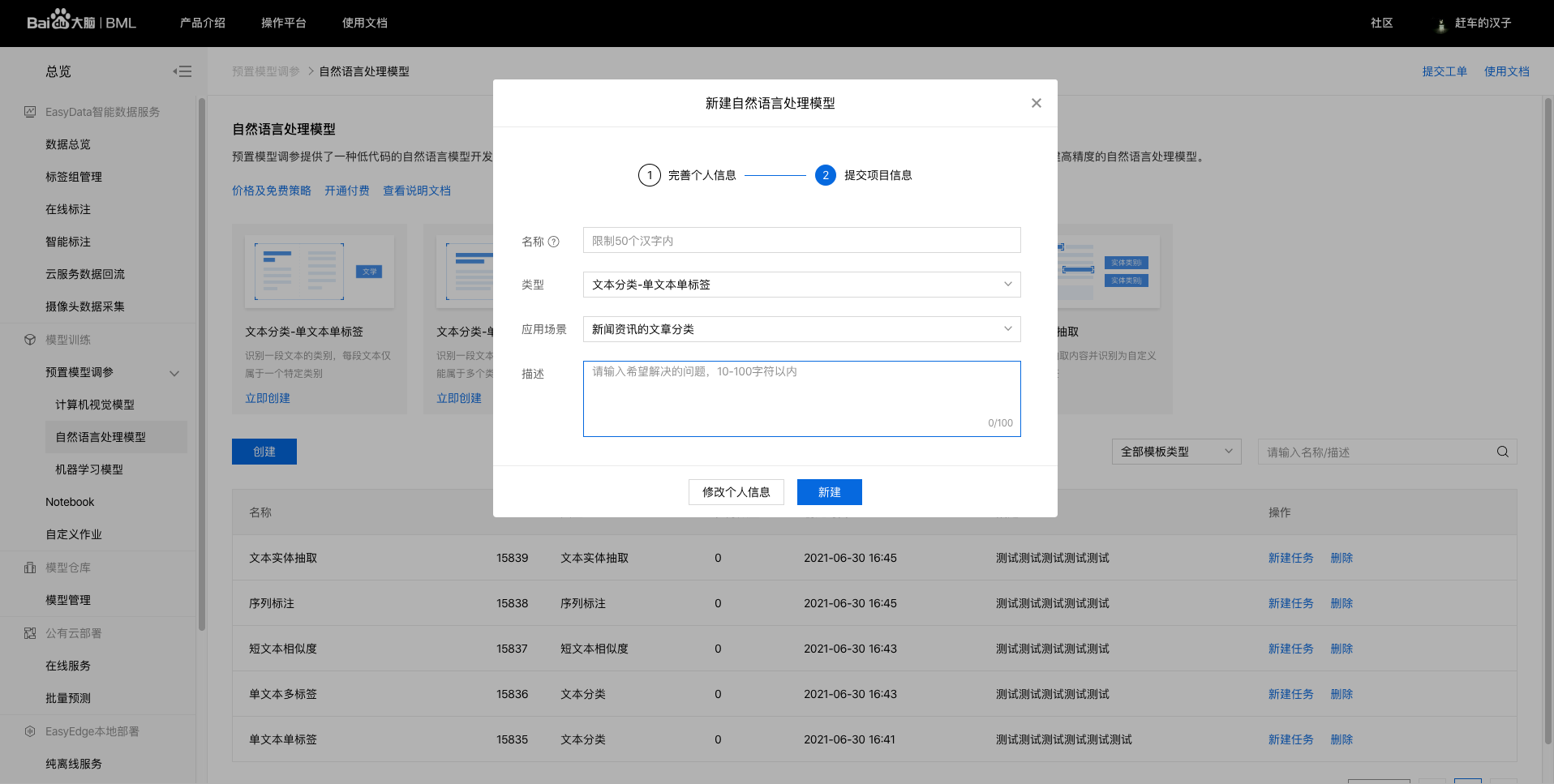Click the 模型训练 cube icon in sidebar
This screenshot has width=1554, height=784.
pyautogui.click(x=30, y=340)
